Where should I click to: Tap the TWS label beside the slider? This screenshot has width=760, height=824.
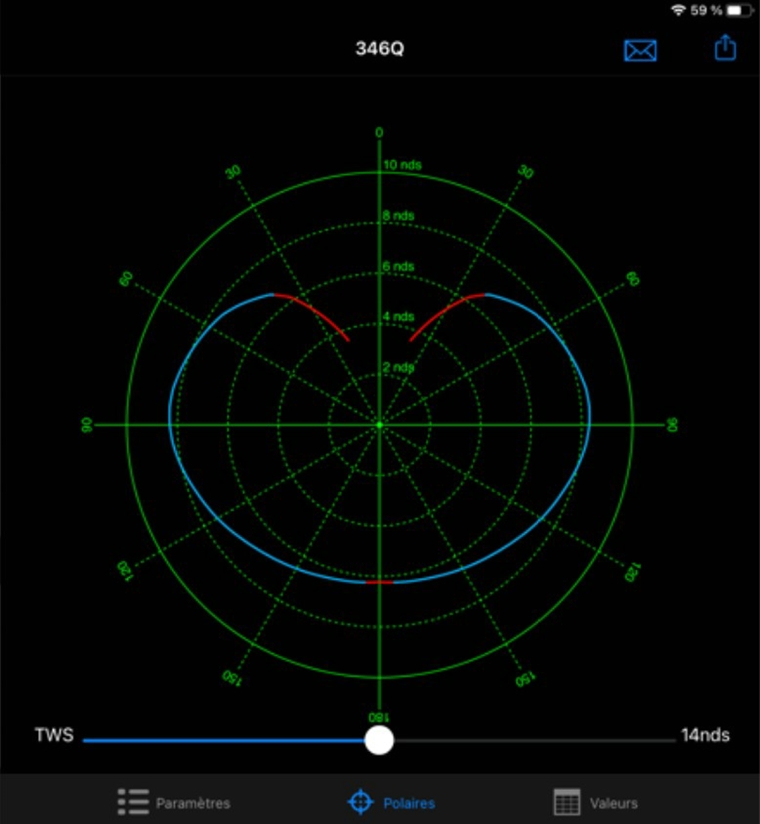(54, 736)
